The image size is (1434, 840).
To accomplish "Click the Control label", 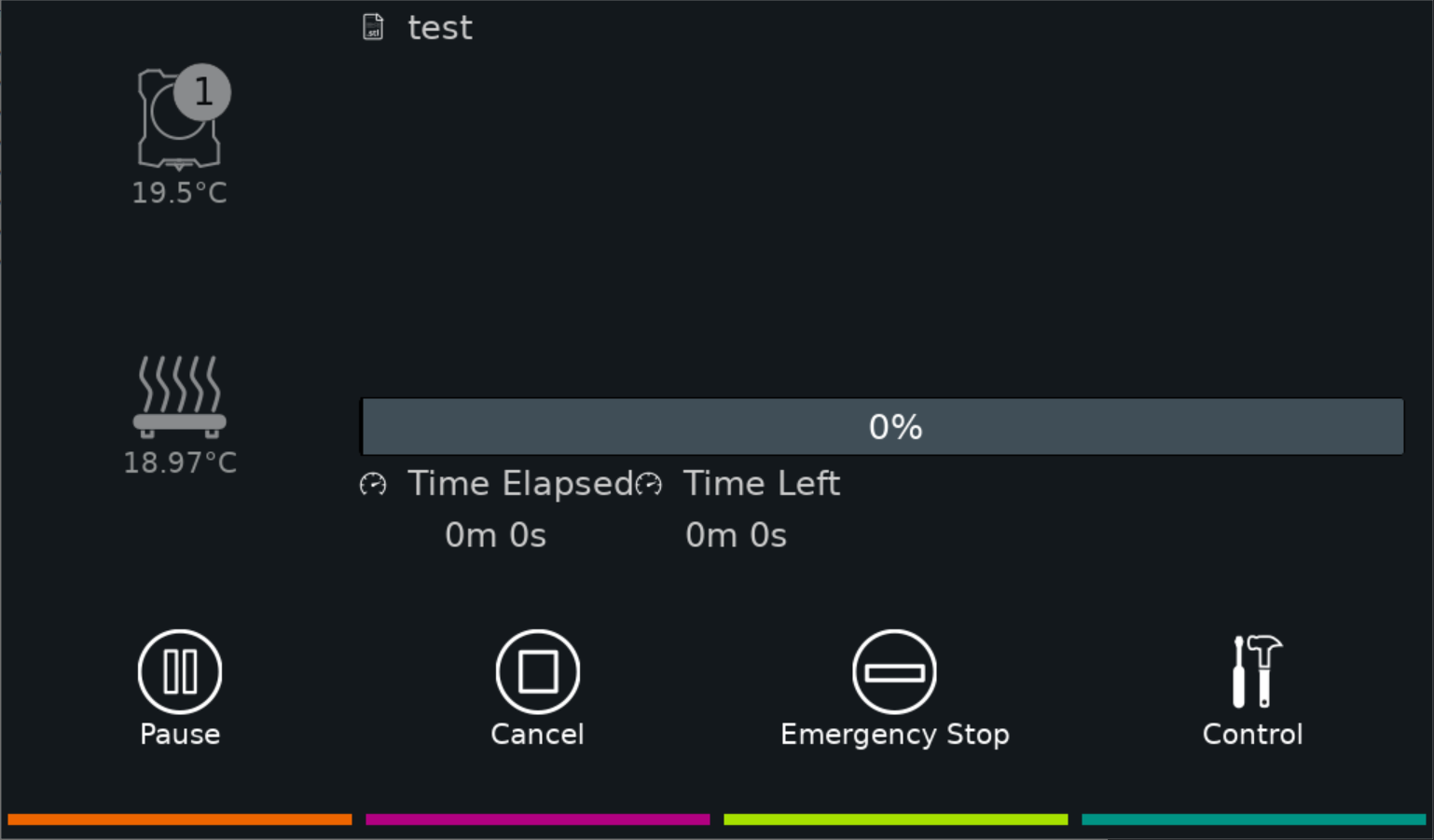I will (1252, 735).
